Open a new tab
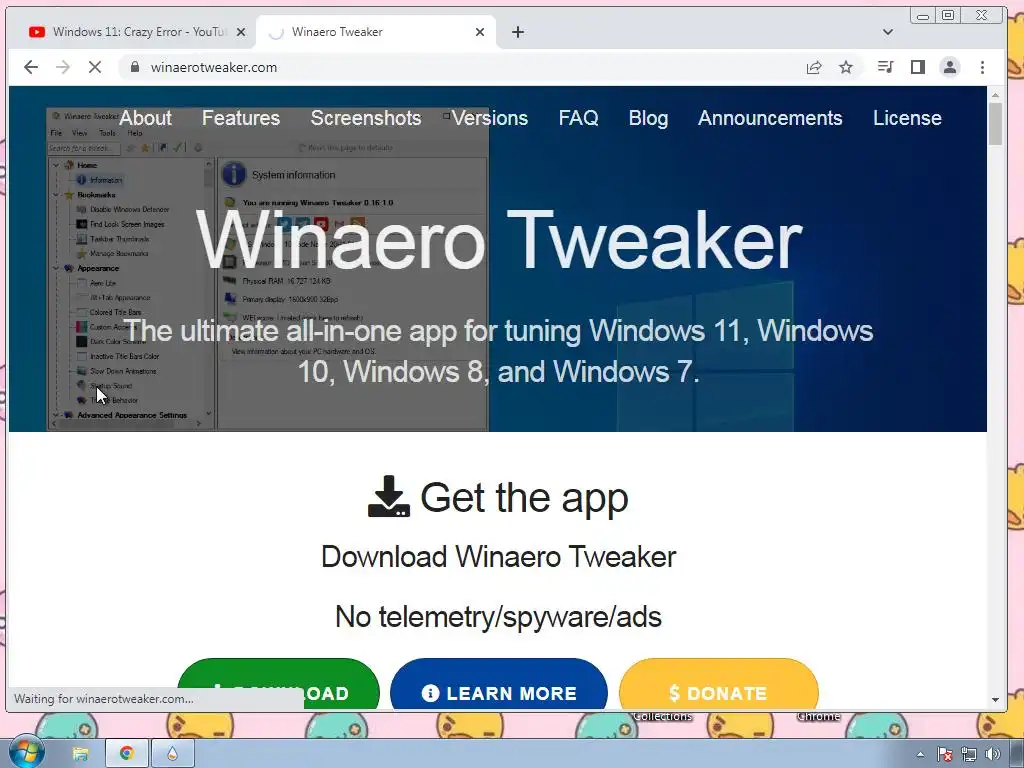The width and height of the screenshot is (1024, 768). coord(518,32)
